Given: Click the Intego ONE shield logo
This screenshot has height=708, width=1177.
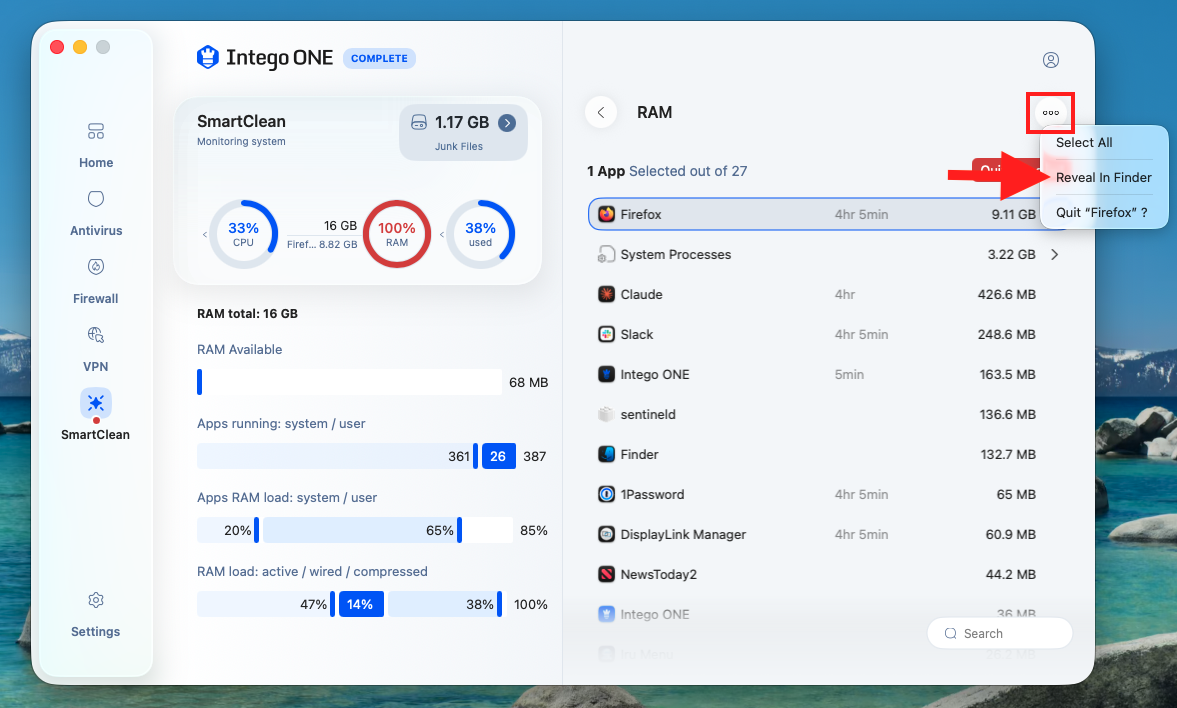Looking at the screenshot, I should [x=207, y=57].
